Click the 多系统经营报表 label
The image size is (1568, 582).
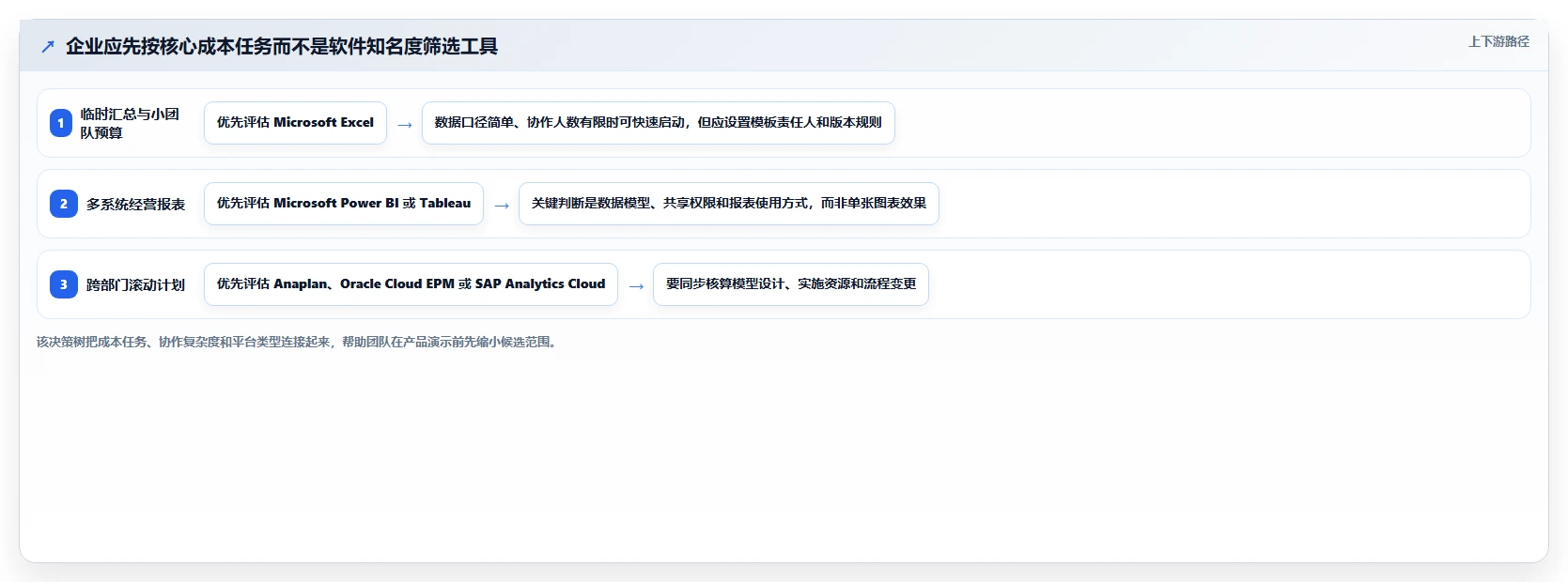pyautogui.click(x=136, y=204)
